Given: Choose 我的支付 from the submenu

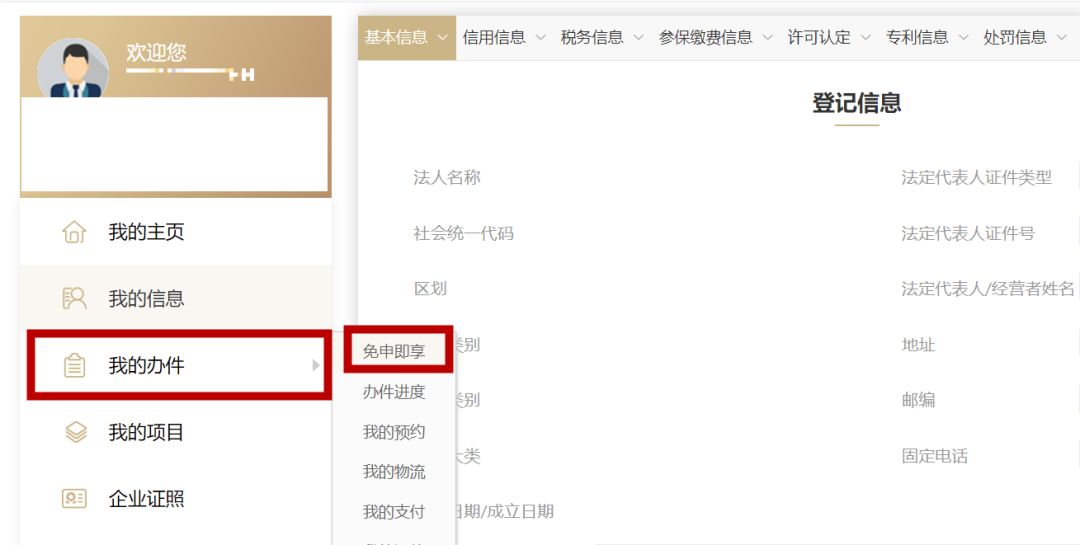Looking at the screenshot, I should (x=394, y=512).
